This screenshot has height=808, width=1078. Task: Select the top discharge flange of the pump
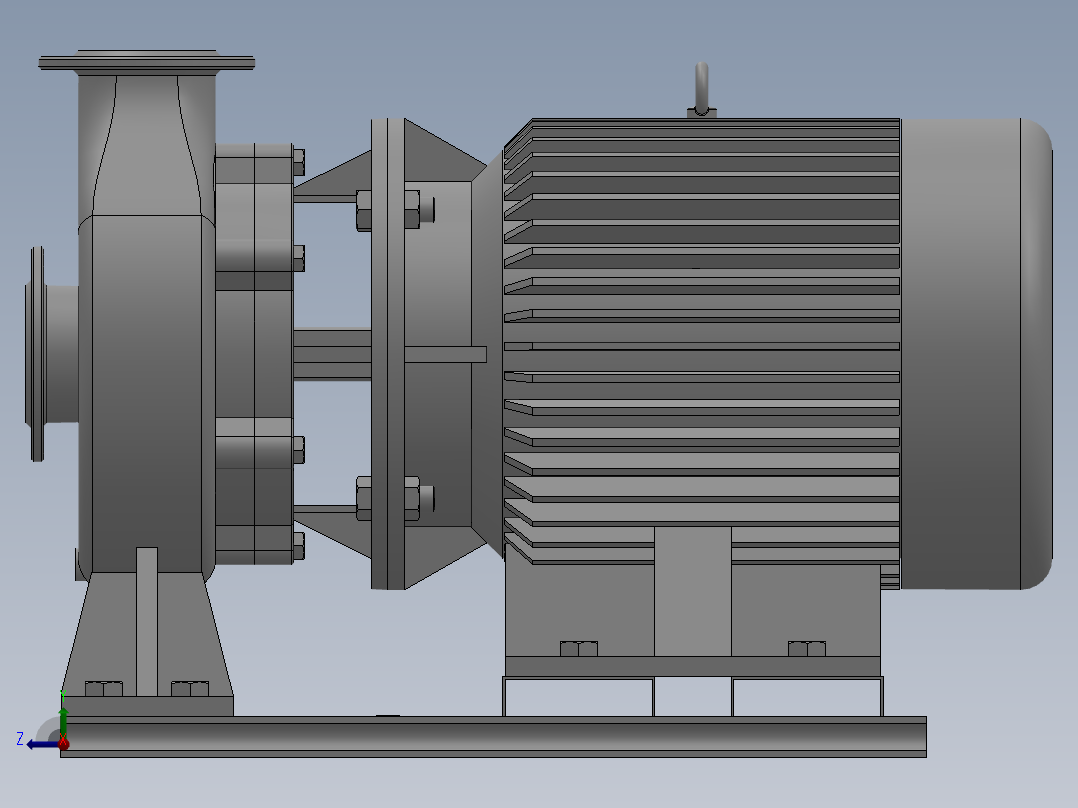146,63
